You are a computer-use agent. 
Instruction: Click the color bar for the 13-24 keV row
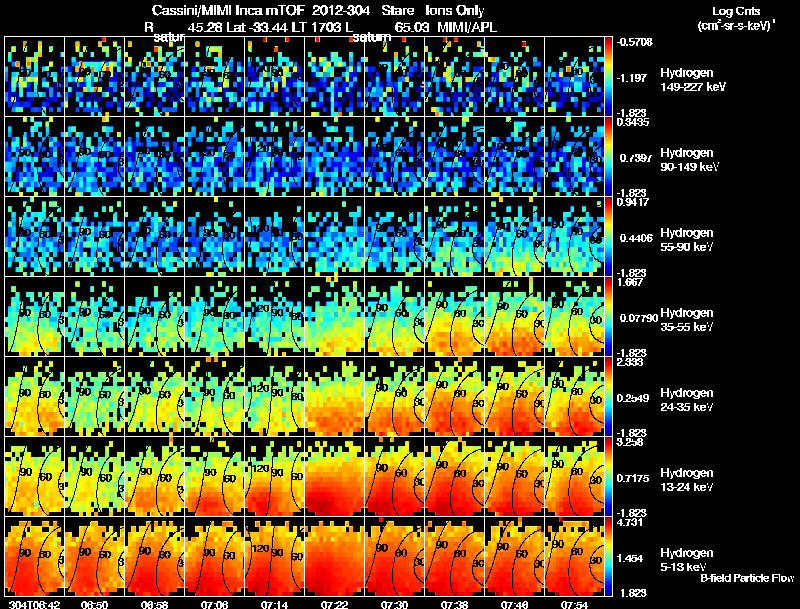(x=608, y=476)
